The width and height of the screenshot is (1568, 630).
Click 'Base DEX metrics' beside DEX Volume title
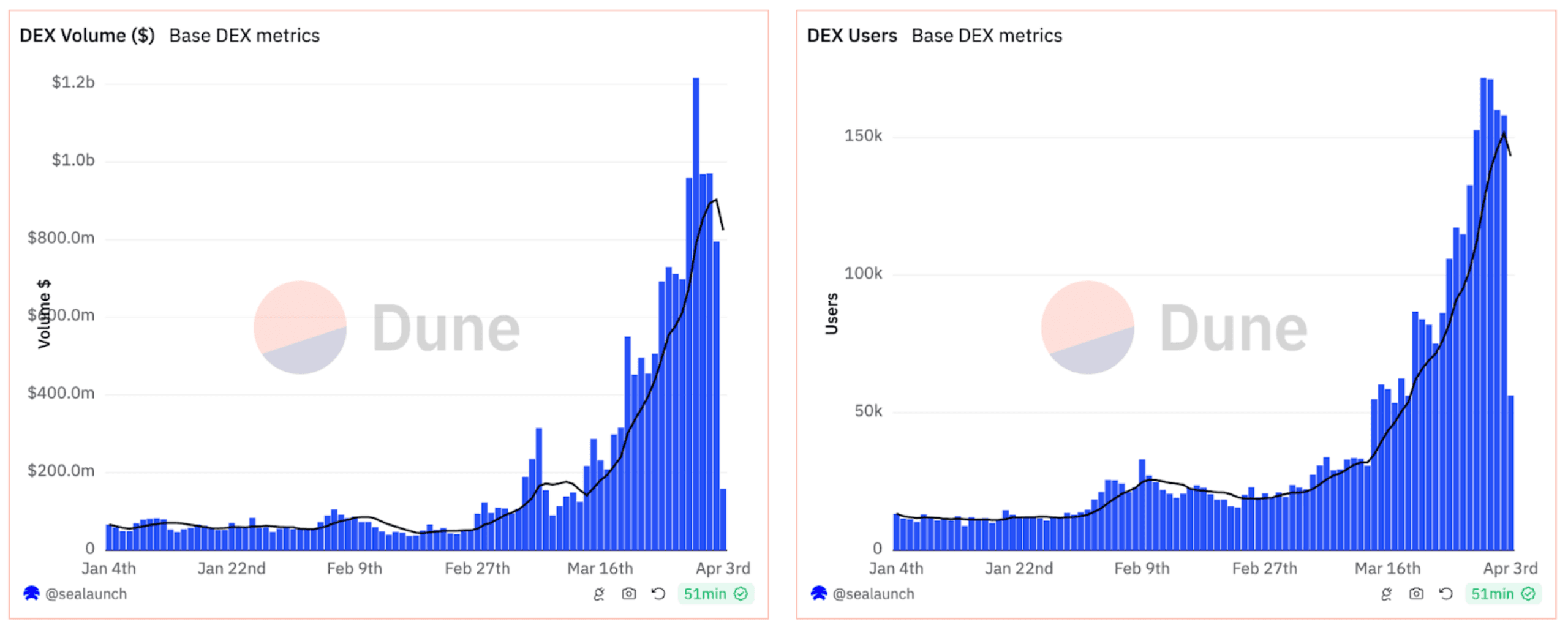(244, 36)
